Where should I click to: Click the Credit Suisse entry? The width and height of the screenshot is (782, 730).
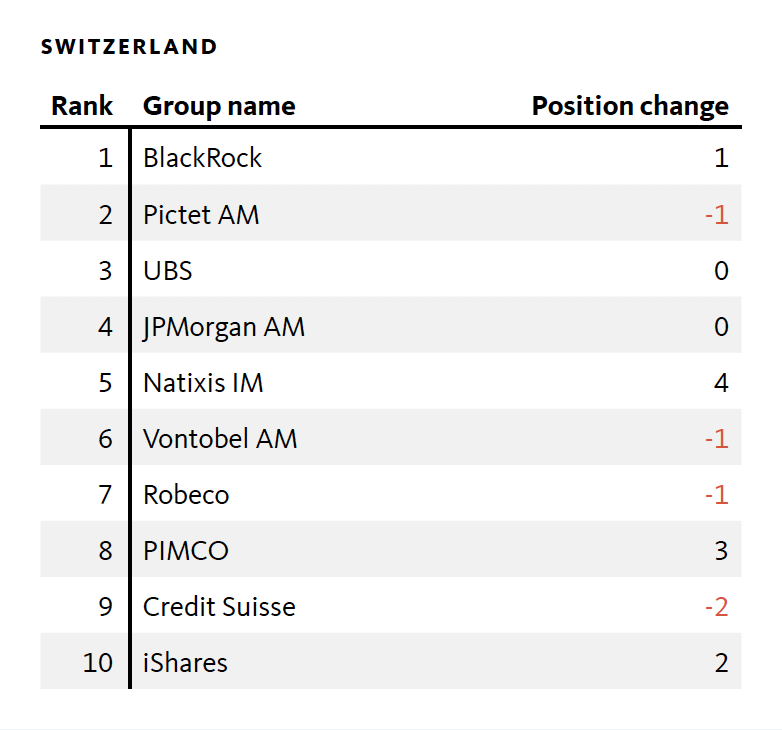tap(219, 606)
